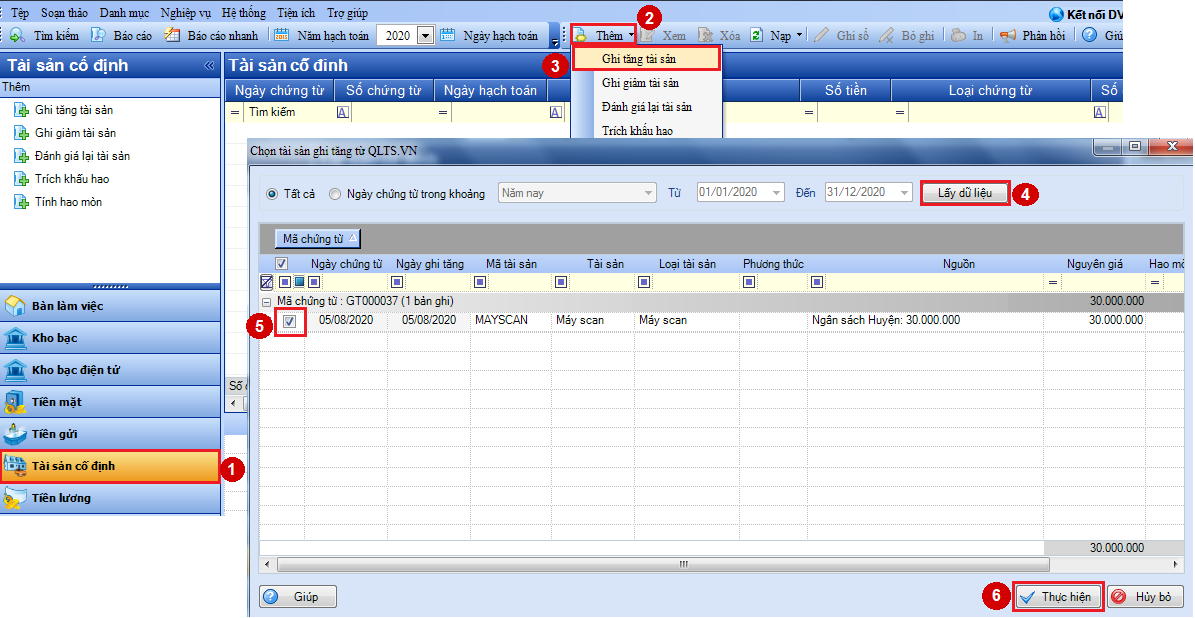Click the dialog horizontal scrollbar thumb

663,565
